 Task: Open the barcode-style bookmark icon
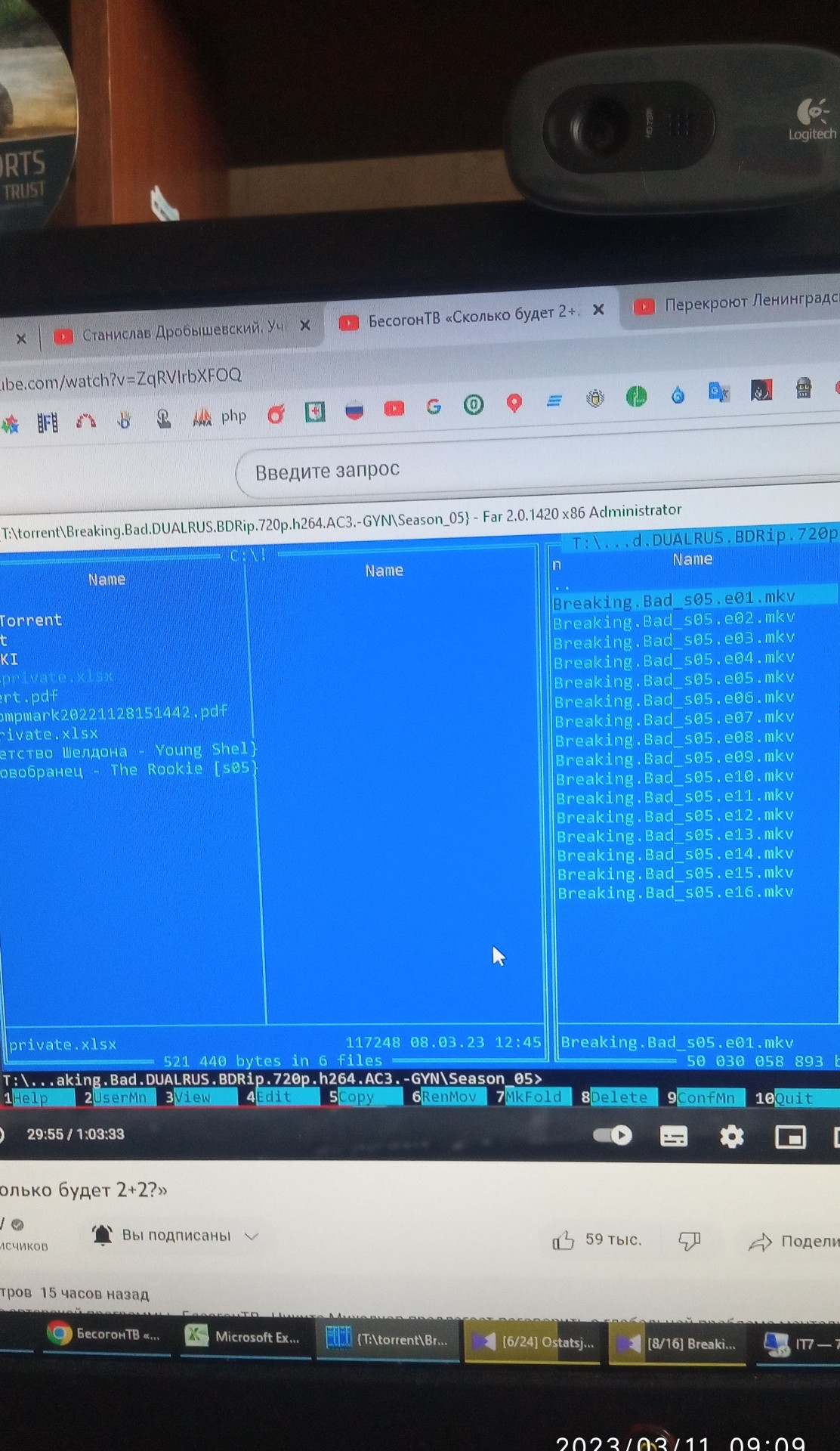click(47, 423)
